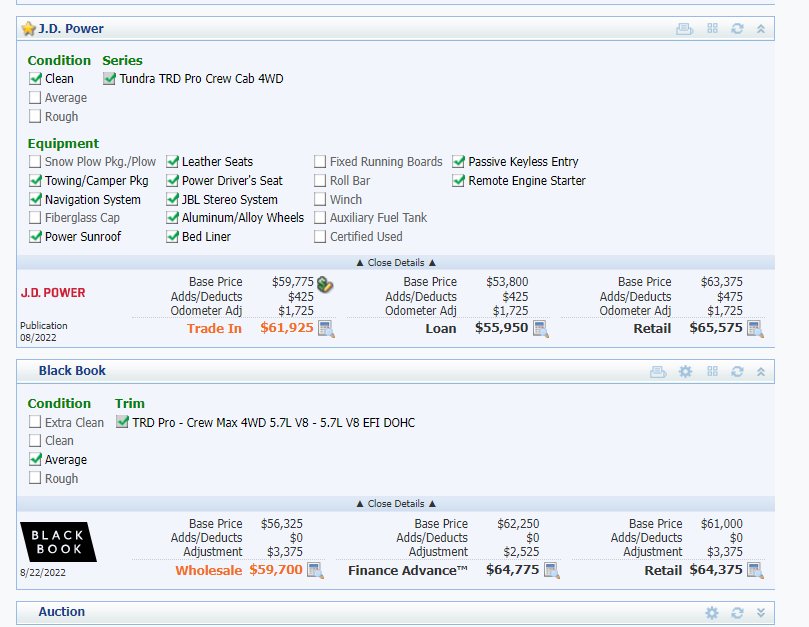The width and height of the screenshot is (809, 627).
Task: Enable Fixed Running Boards equipment
Action: pyautogui.click(x=320, y=162)
